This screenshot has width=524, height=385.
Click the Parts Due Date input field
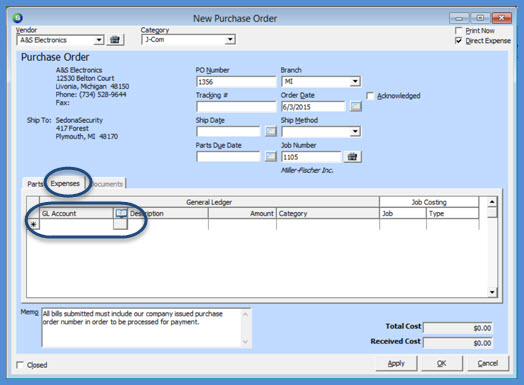[228, 157]
